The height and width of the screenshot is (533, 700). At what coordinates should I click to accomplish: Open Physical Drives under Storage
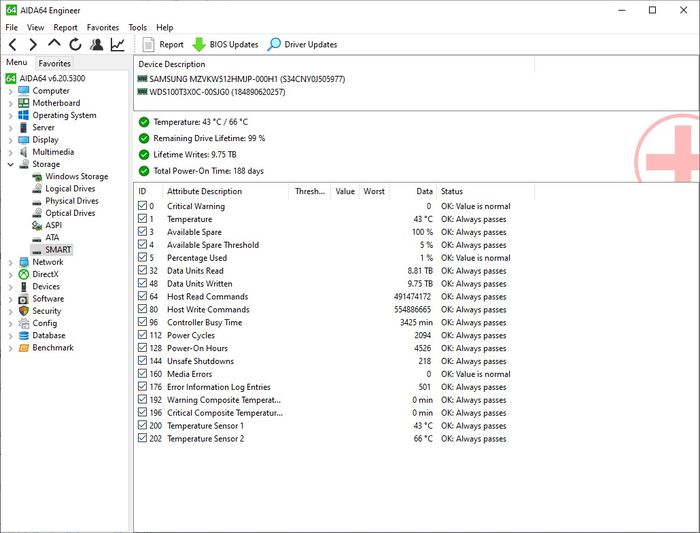(72, 201)
